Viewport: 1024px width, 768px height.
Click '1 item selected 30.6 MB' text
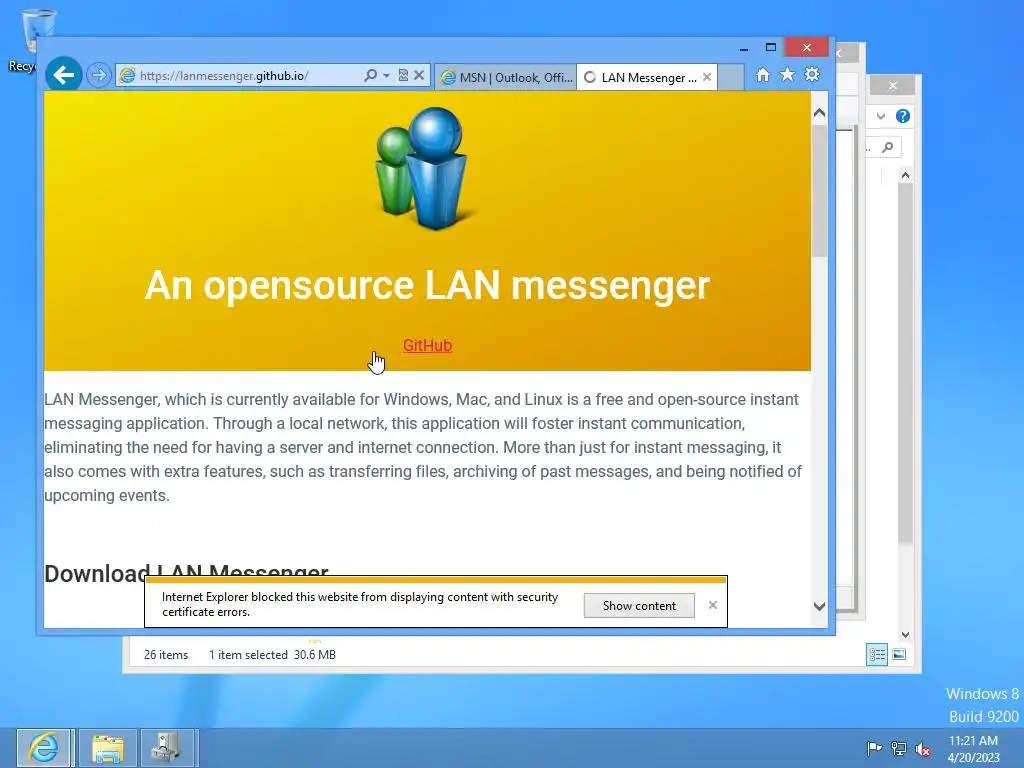coord(272,655)
